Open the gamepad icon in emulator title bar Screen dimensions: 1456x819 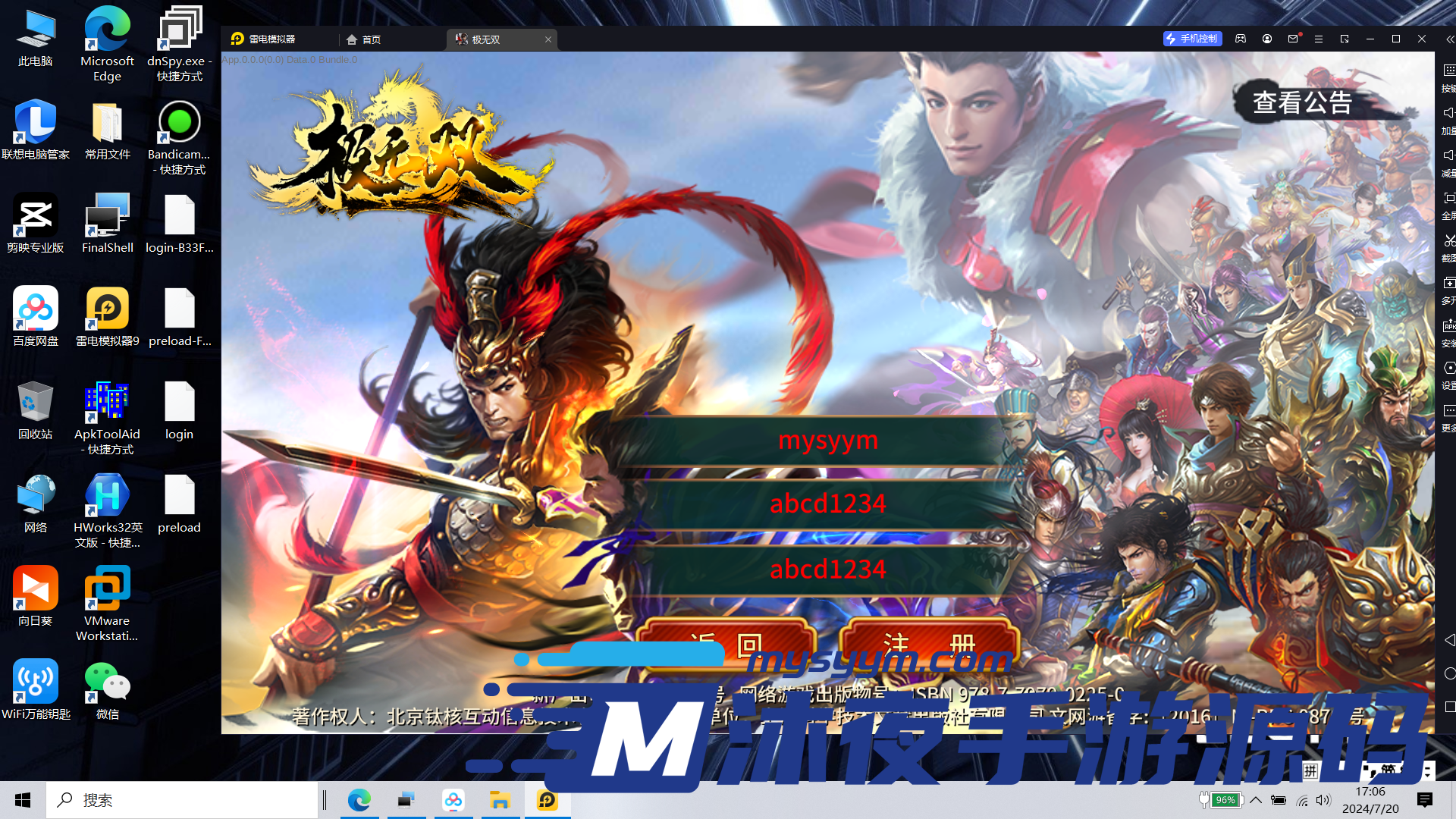point(1241,39)
